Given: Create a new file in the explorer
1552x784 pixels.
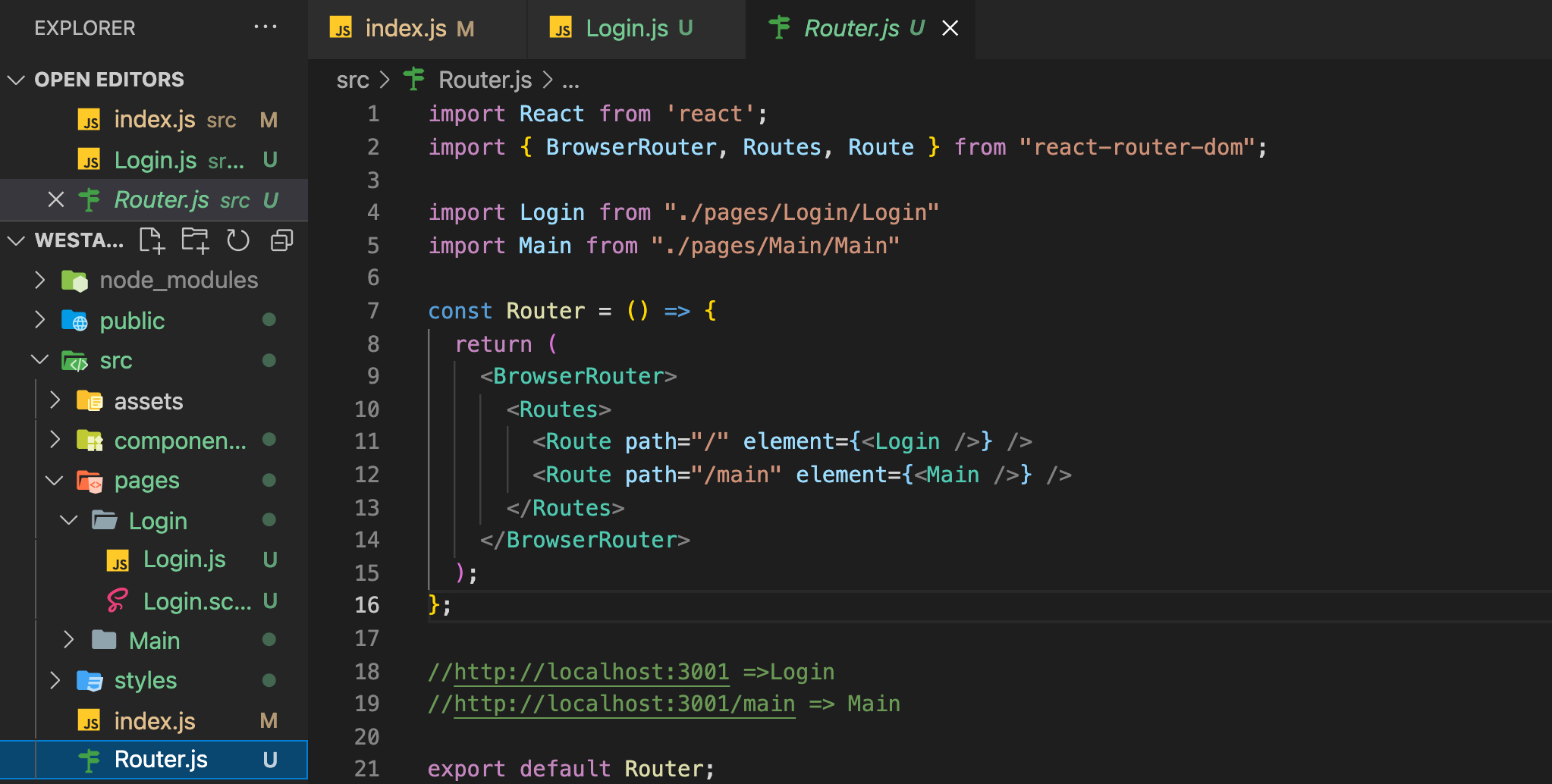Looking at the screenshot, I should coord(152,240).
